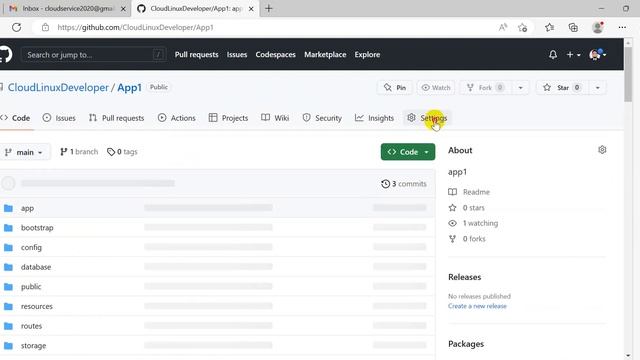Click the page vertical scrollbar thumb
Screen dimensions: 640x360
[628, 74]
